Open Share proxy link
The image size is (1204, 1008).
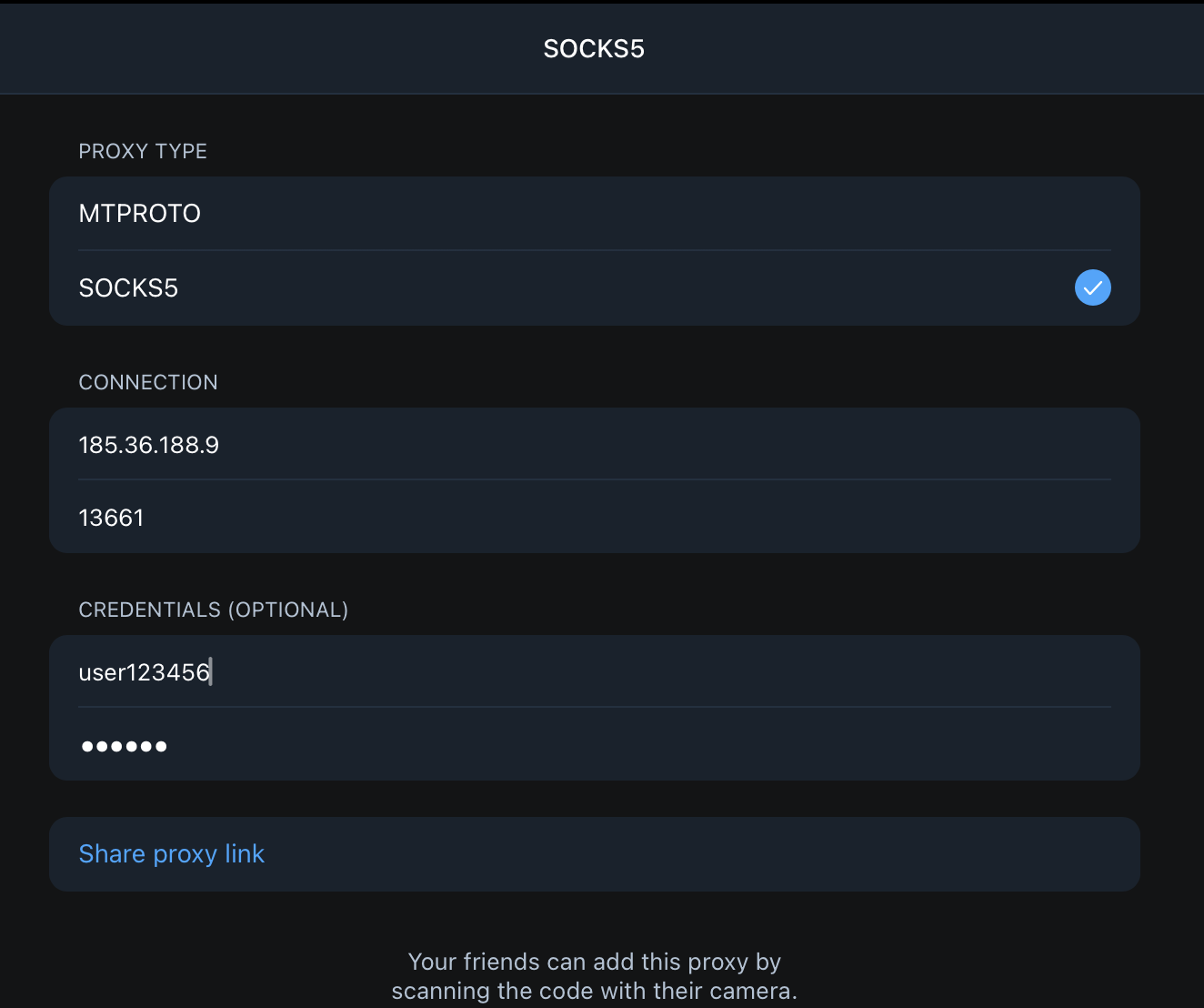[172, 854]
